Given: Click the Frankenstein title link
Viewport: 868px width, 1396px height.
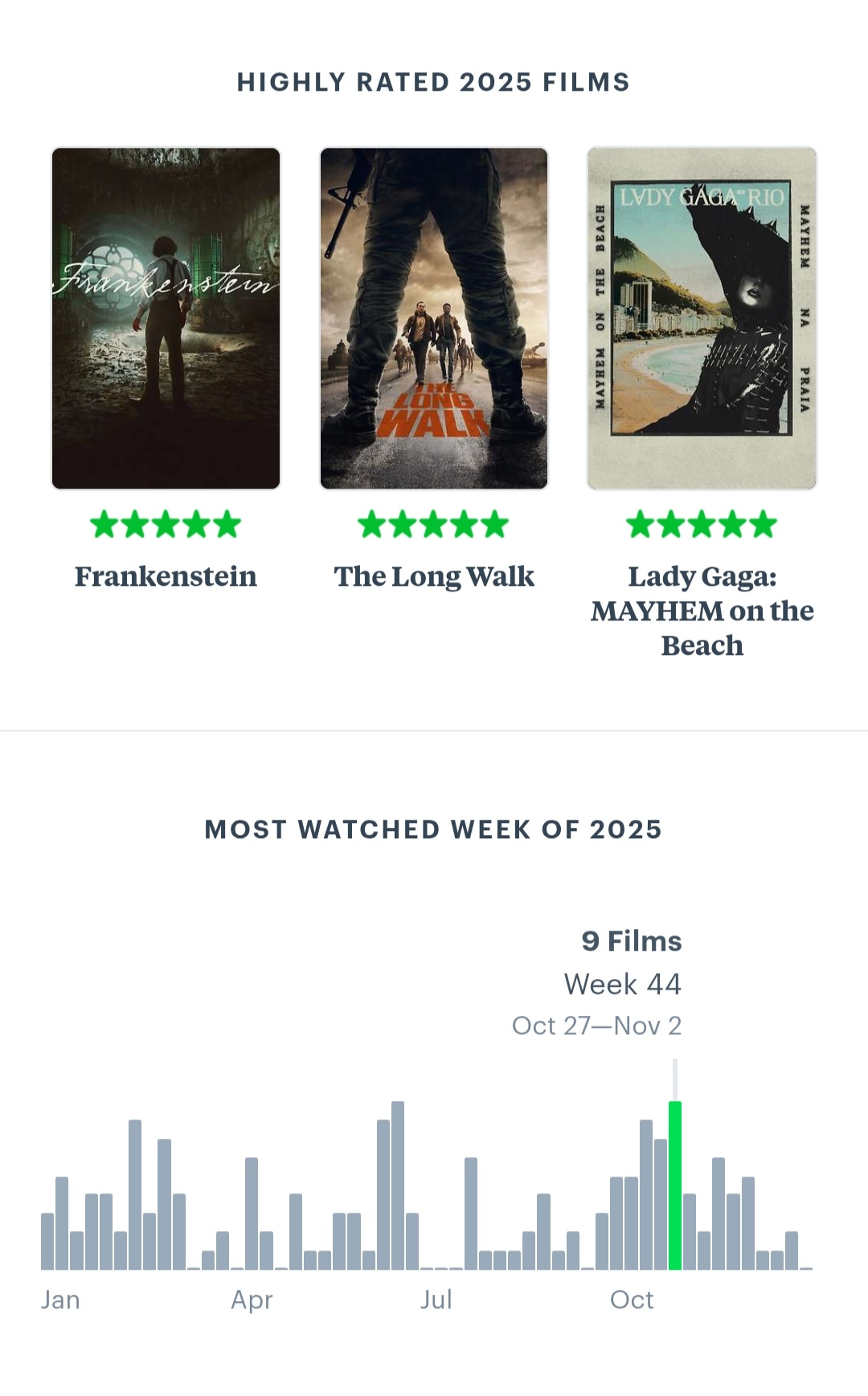Looking at the screenshot, I should pyautogui.click(x=166, y=576).
